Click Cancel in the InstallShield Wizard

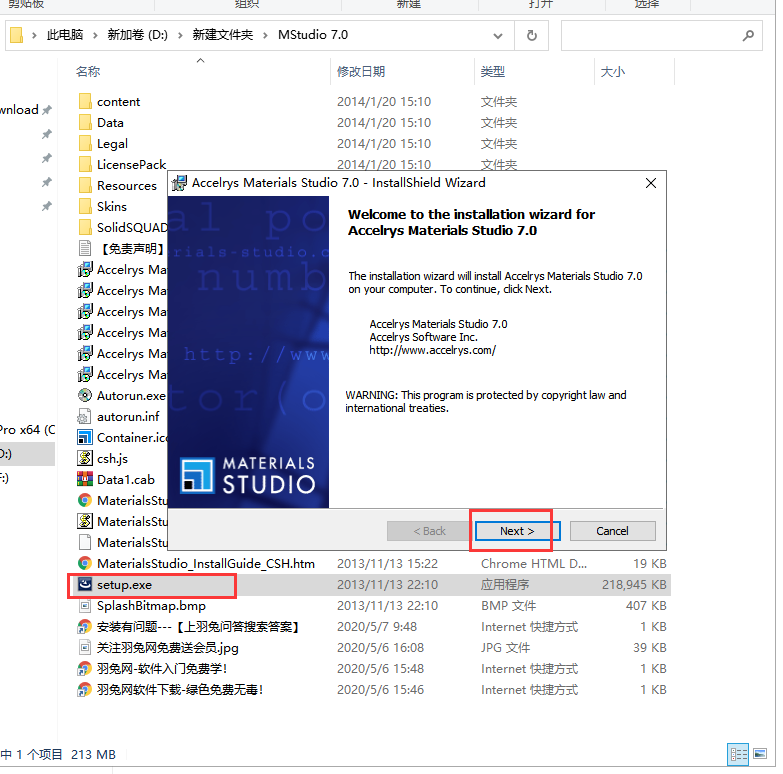[612, 531]
